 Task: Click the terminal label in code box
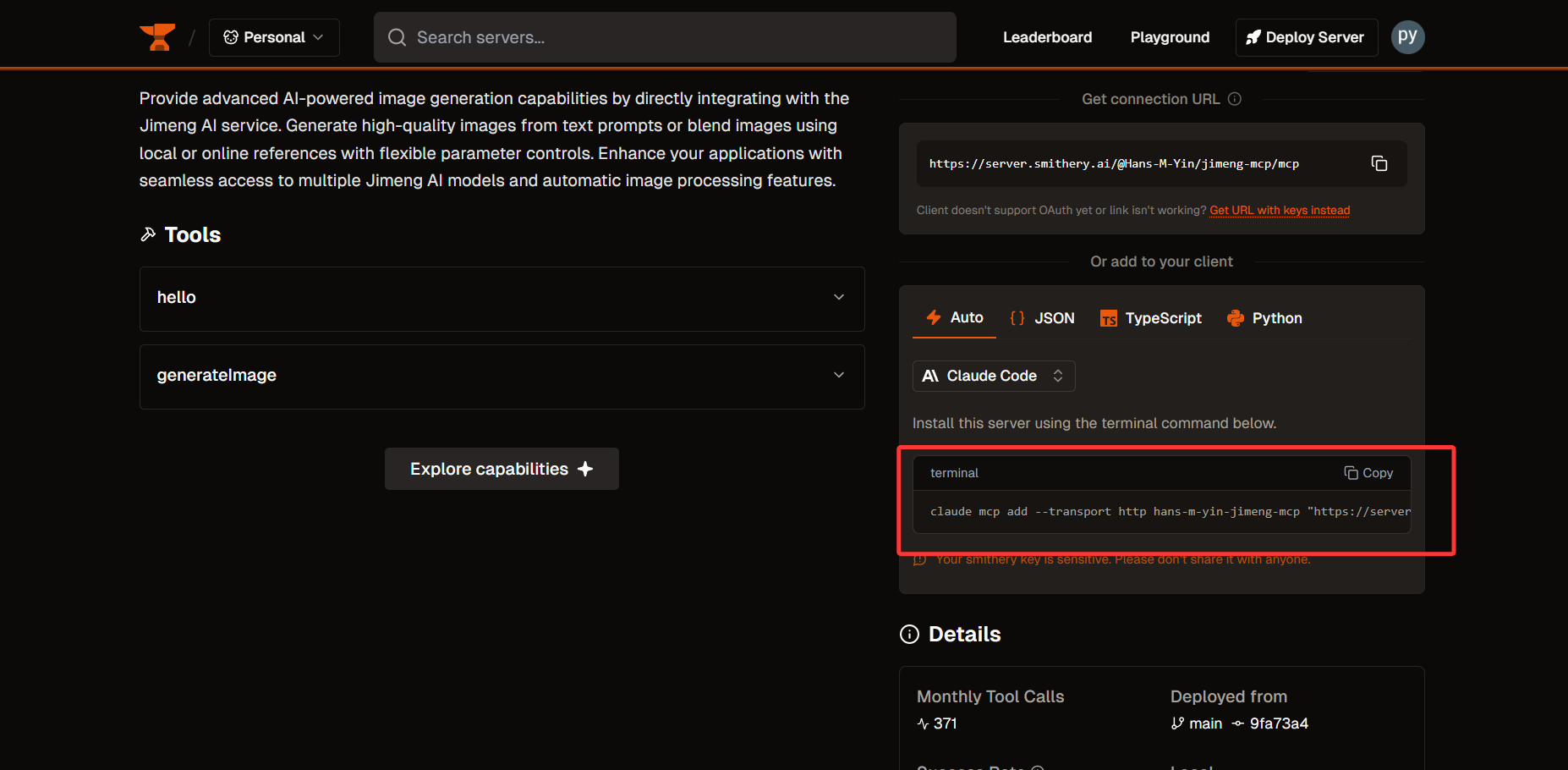point(954,473)
